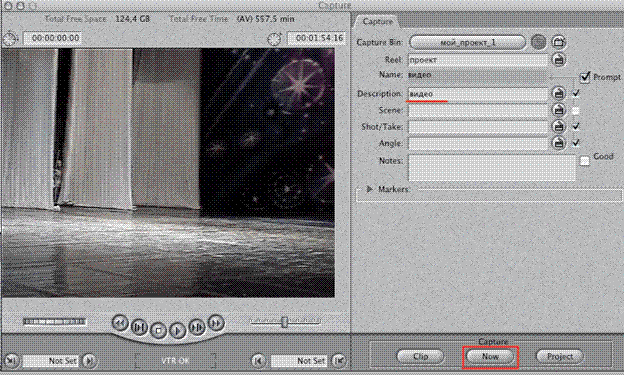The width and height of the screenshot is (624, 375).
Task: Toggle the Shot/Take checkbox
Action: (x=576, y=126)
